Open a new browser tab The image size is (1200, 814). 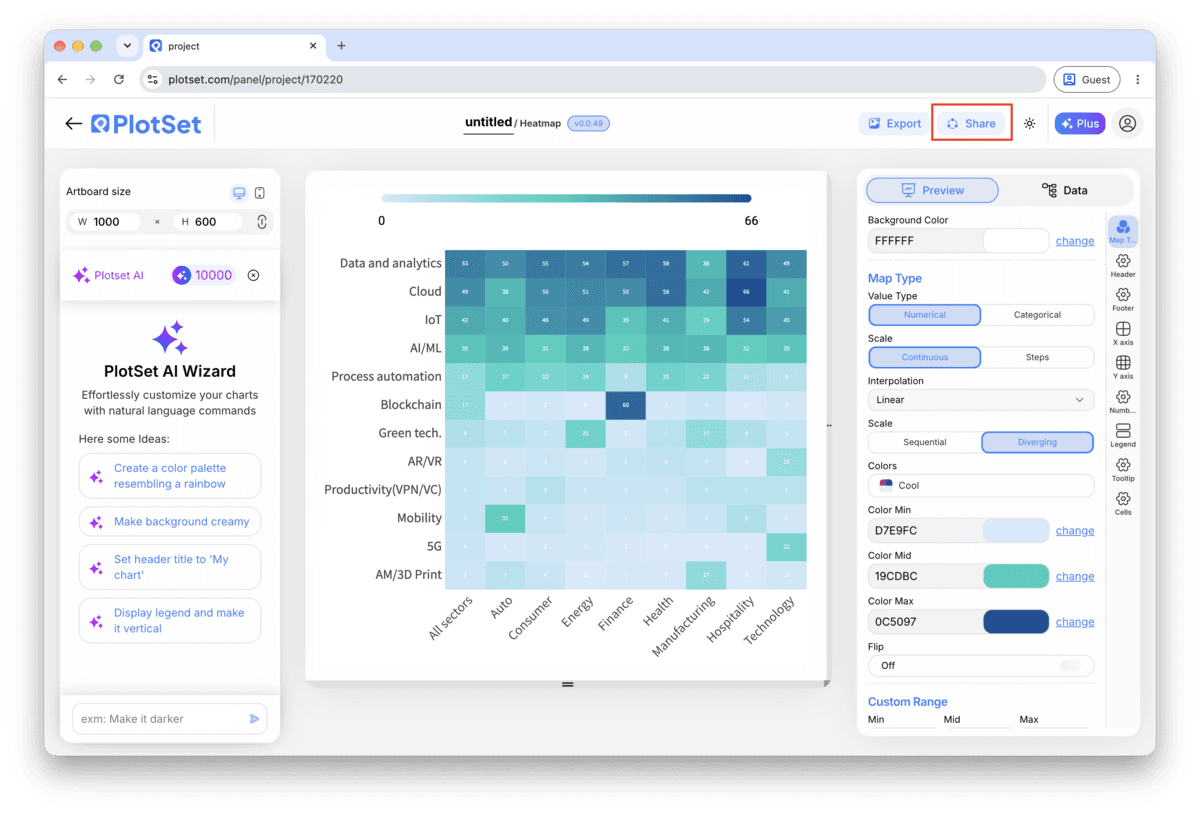pyautogui.click(x=341, y=46)
